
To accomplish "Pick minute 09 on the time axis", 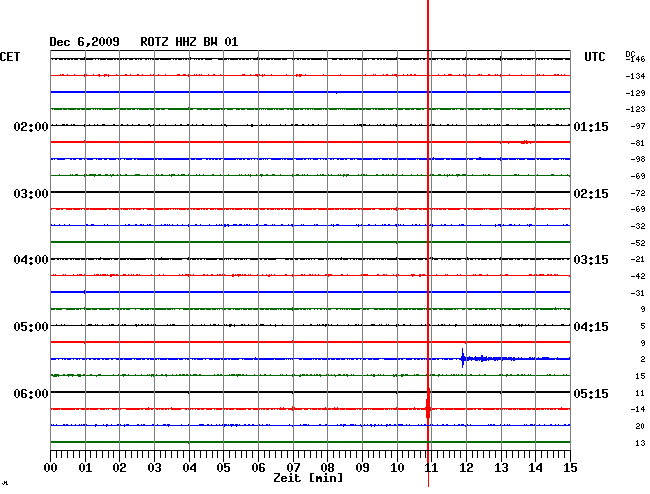I will coord(362,467).
